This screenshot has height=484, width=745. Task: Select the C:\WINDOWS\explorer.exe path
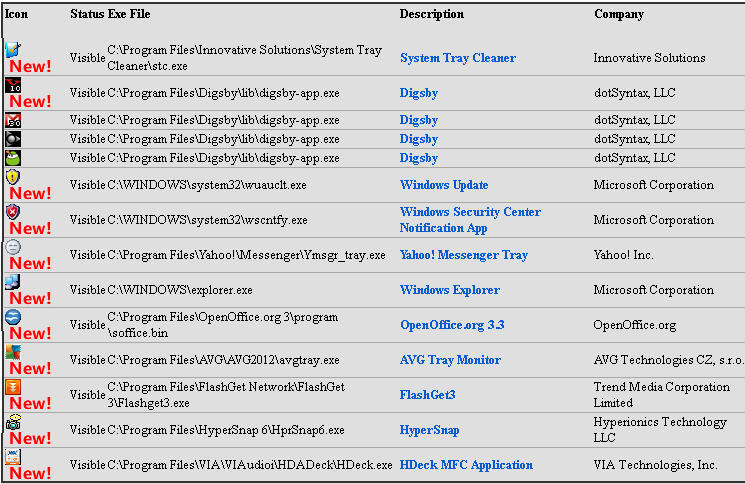click(x=180, y=290)
